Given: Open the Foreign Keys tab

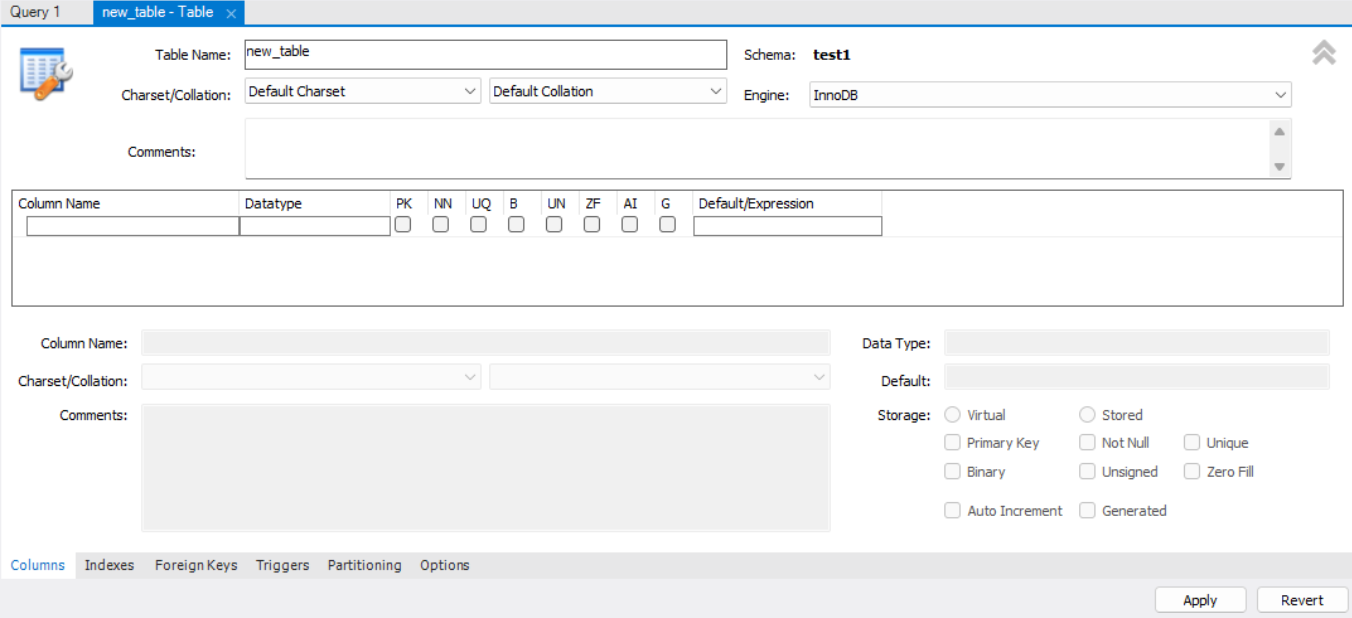Looking at the screenshot, I should tap(196, 565).
